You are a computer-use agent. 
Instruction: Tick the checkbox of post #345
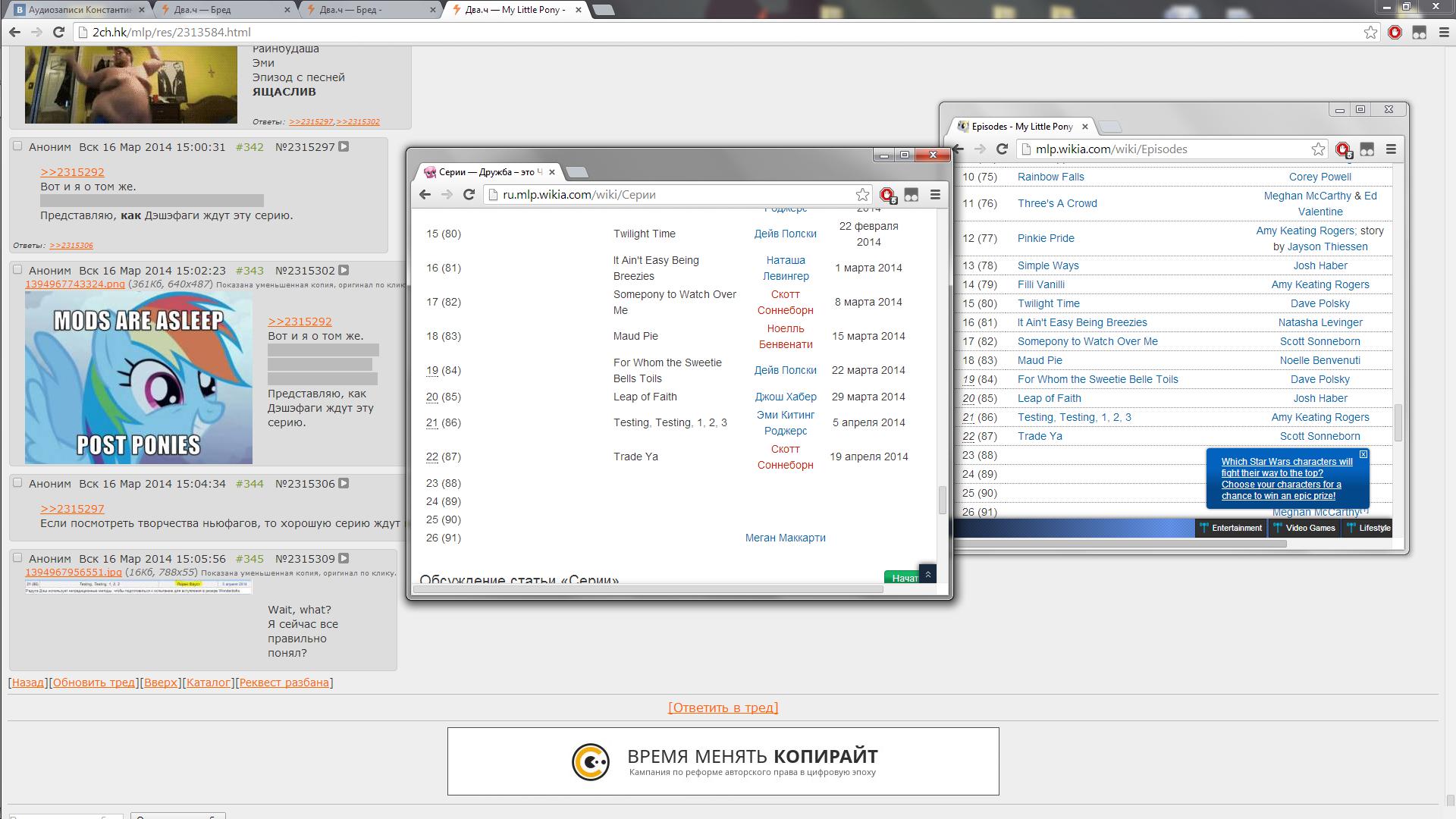pos(17,557)
